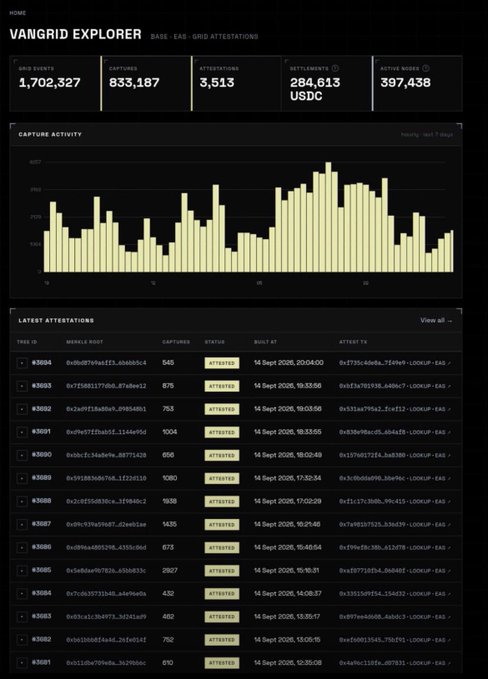
Task: Click the TREE ID column header
Action: (27, 342)
